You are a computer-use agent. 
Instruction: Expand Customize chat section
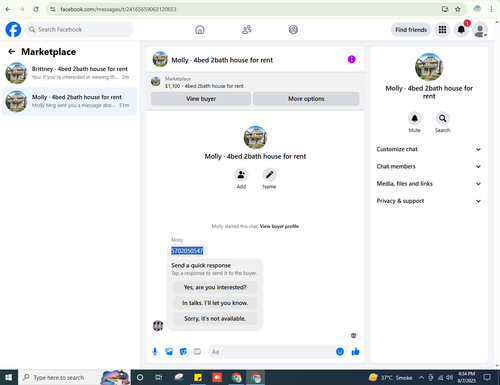click(x=429, y=149)
